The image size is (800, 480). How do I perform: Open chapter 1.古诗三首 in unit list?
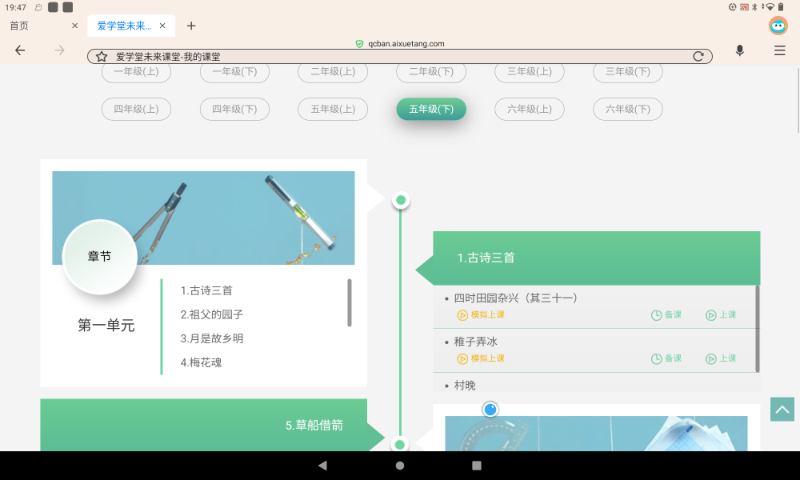(206, 291)
